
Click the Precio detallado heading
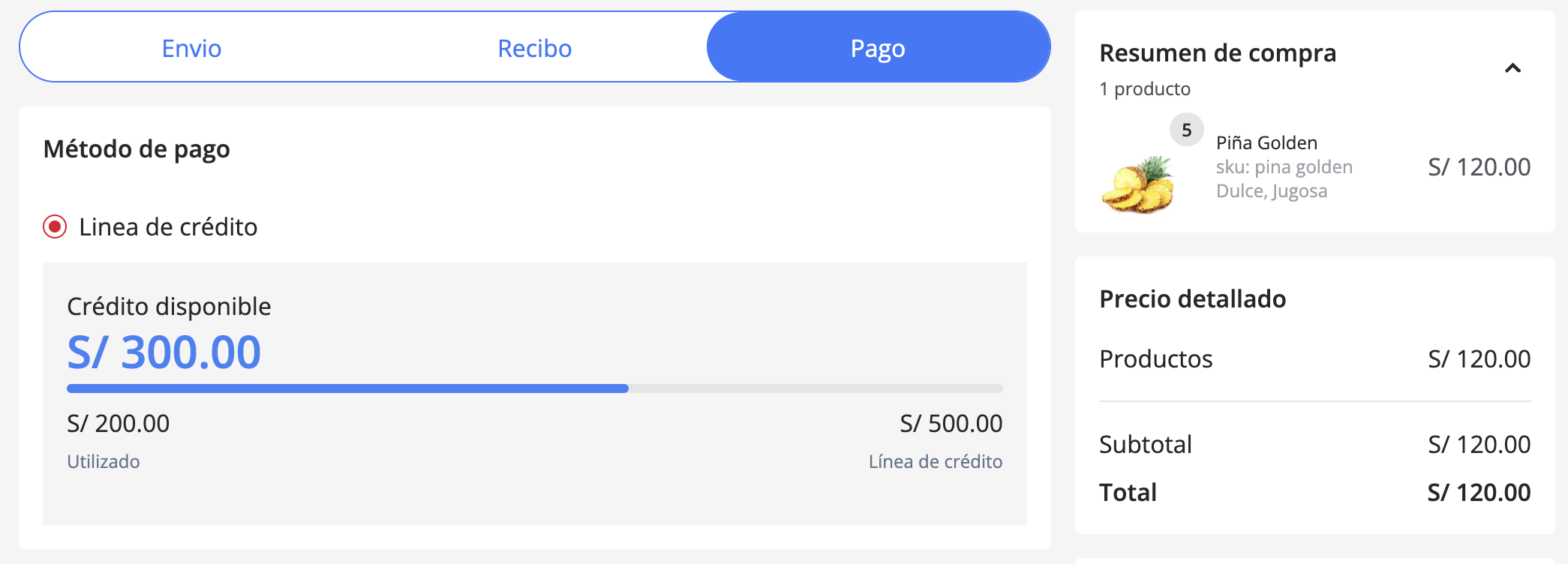[1192, 299]
